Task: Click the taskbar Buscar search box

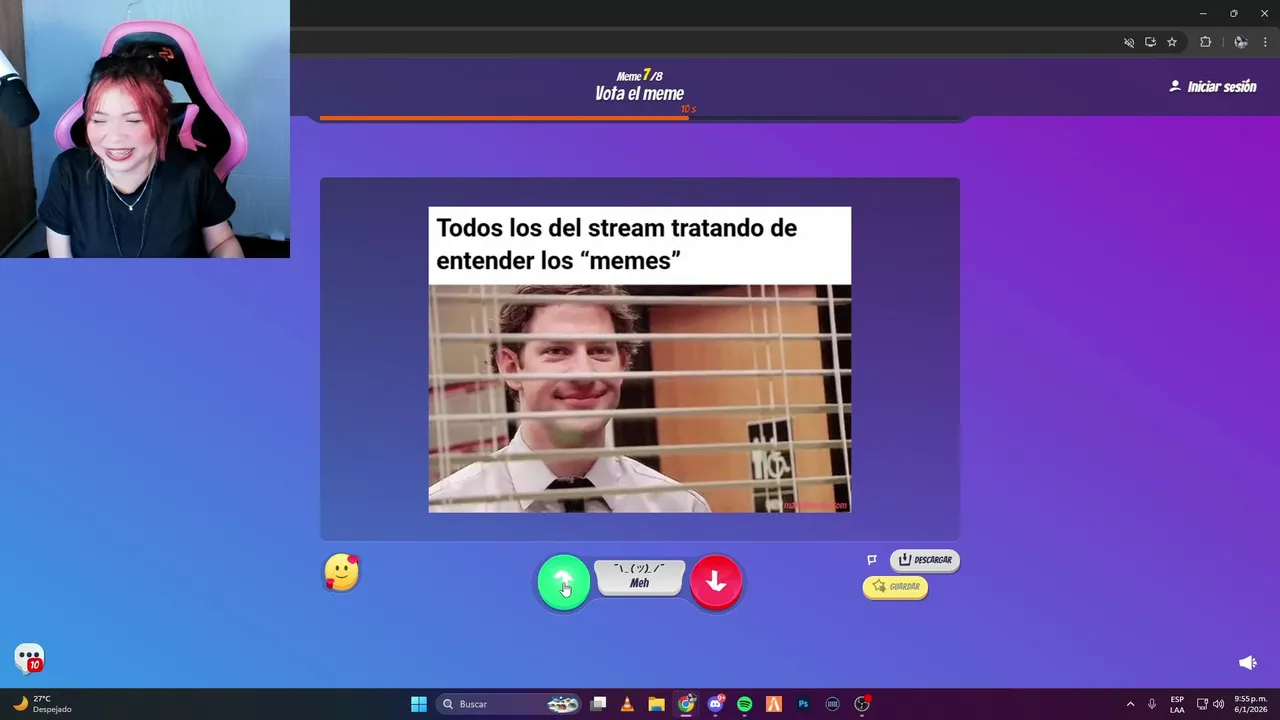Action: pyautogui.click(x=510, y=704)
